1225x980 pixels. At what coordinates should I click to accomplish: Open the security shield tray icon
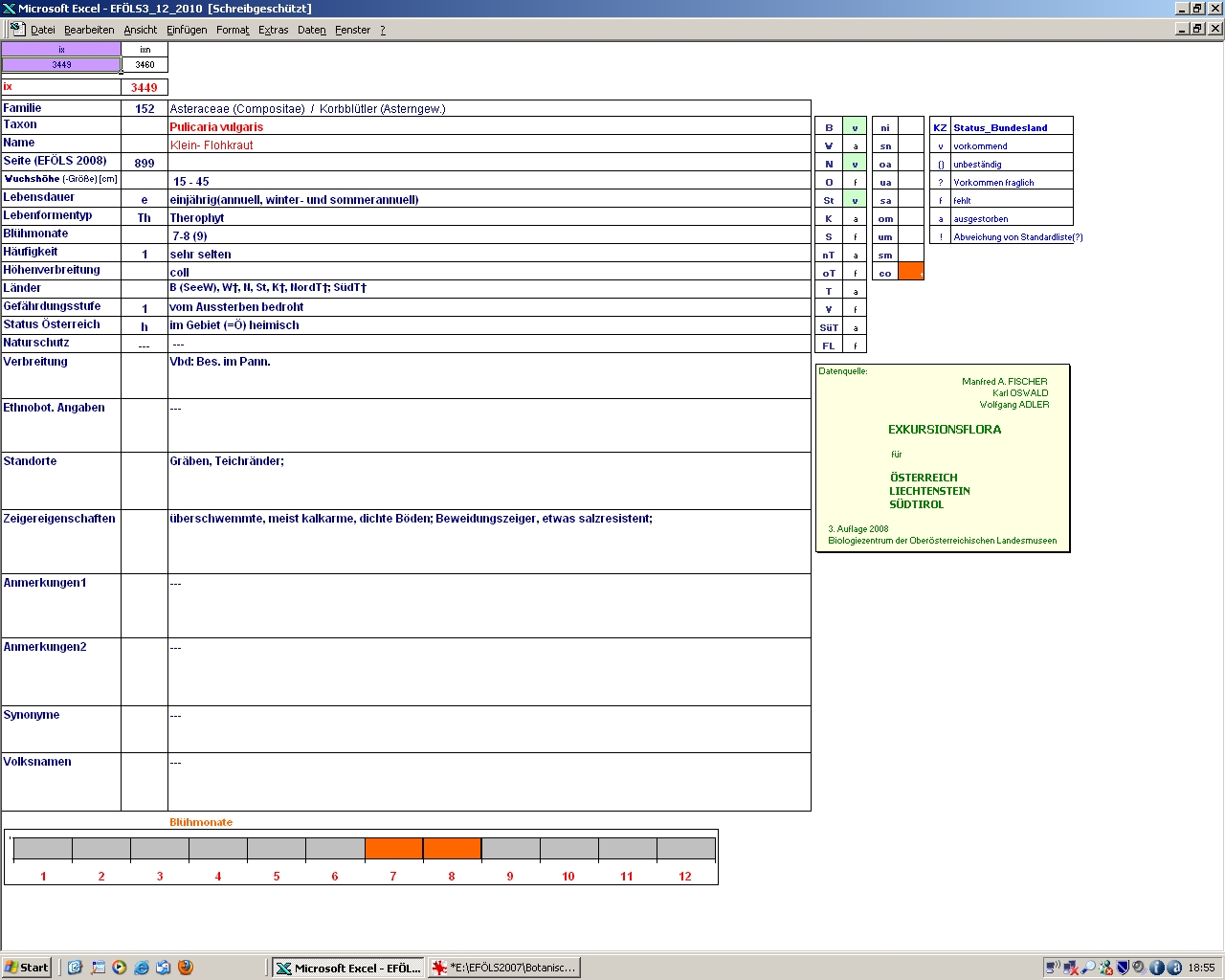pos(1124,968)
